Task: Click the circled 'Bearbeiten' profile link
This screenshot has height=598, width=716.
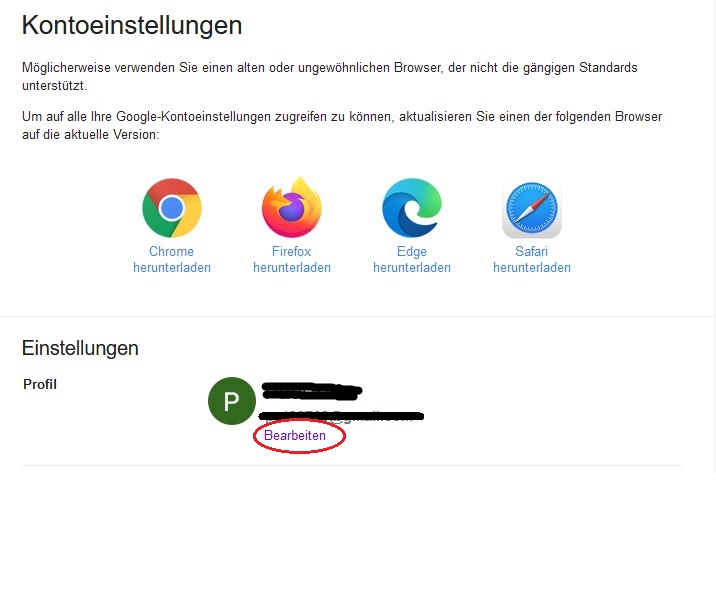Action: click(x=295, y=435)
